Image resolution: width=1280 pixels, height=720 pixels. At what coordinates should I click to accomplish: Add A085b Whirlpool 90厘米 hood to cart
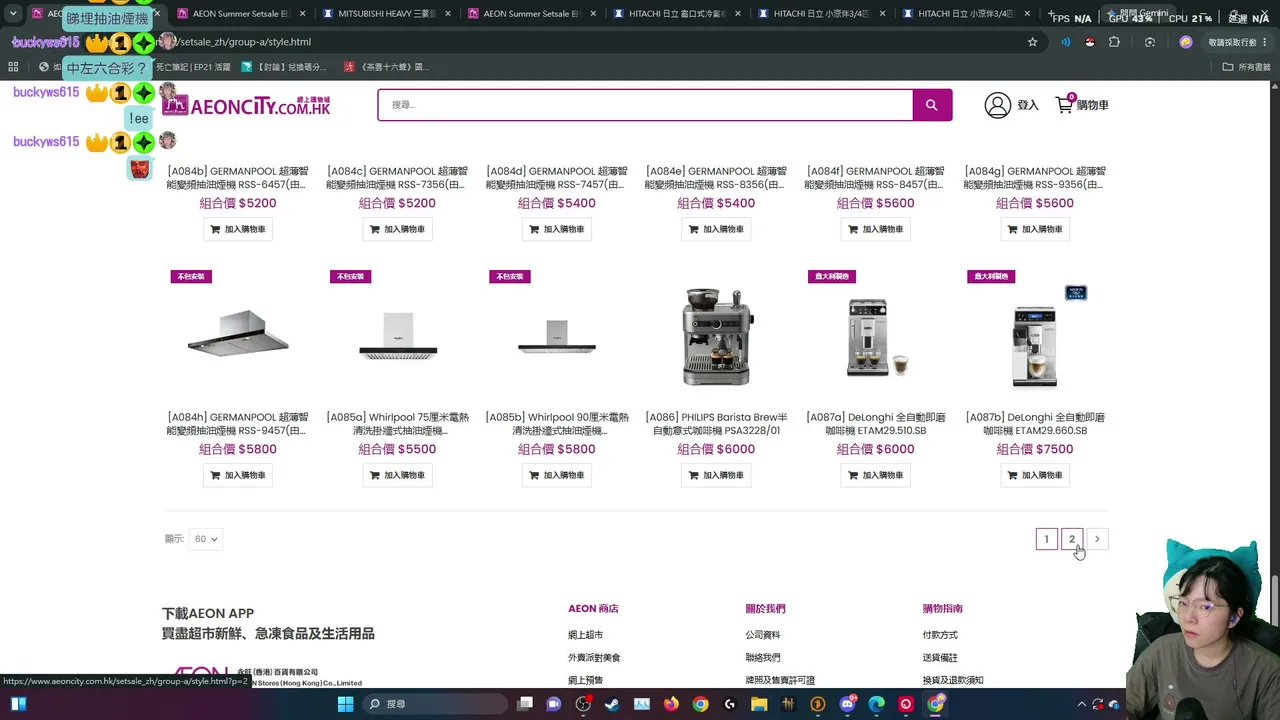(x=557, y=475)
